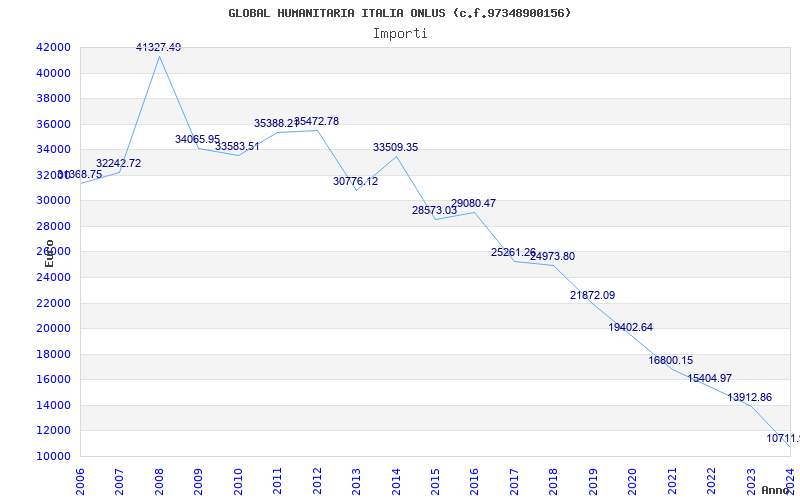This screenshot has width=800, height=500.
Task: Click the 33583.51 data label
Action: click(237, 146)
